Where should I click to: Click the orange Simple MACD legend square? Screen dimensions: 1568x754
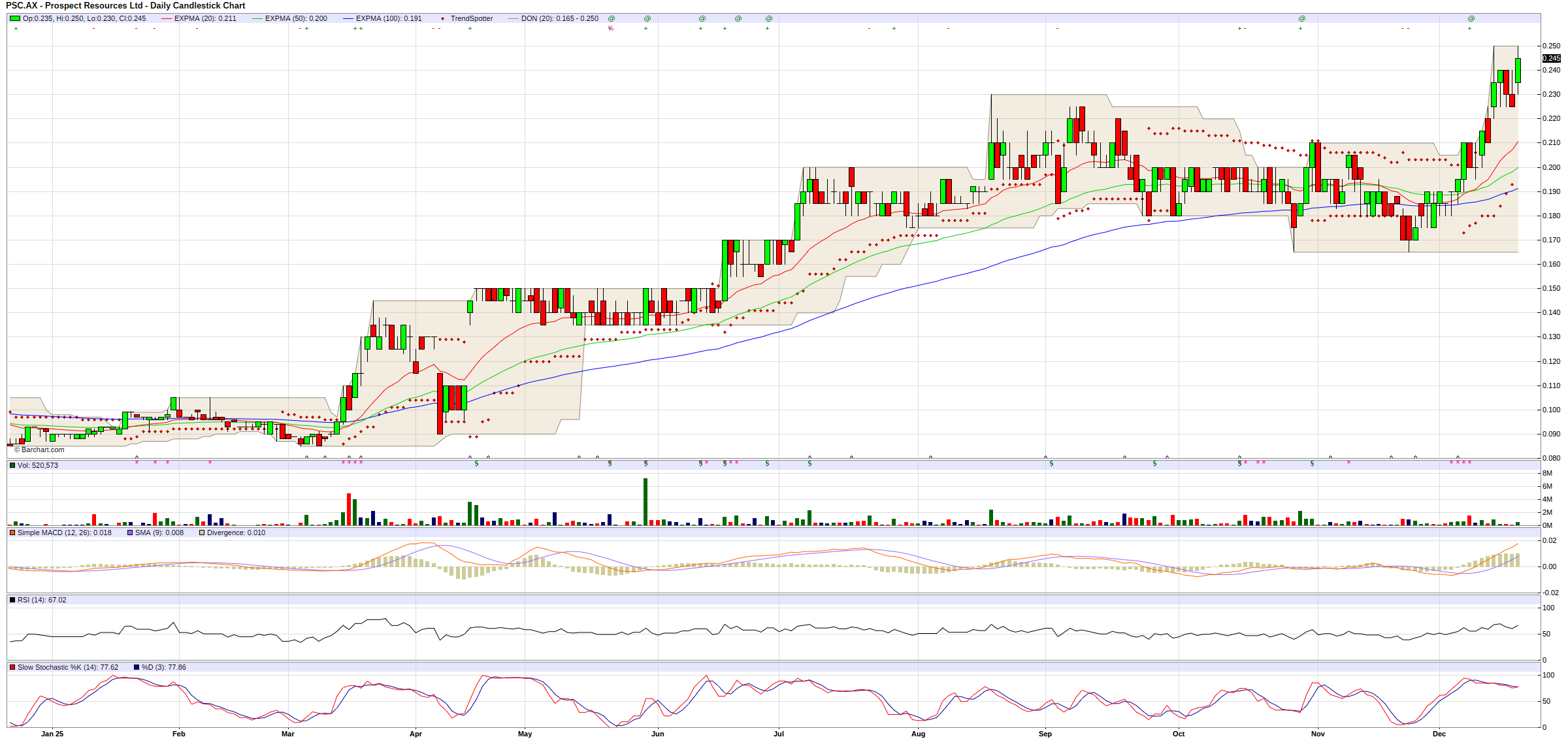pyautogui.click(x=12, y=533)
